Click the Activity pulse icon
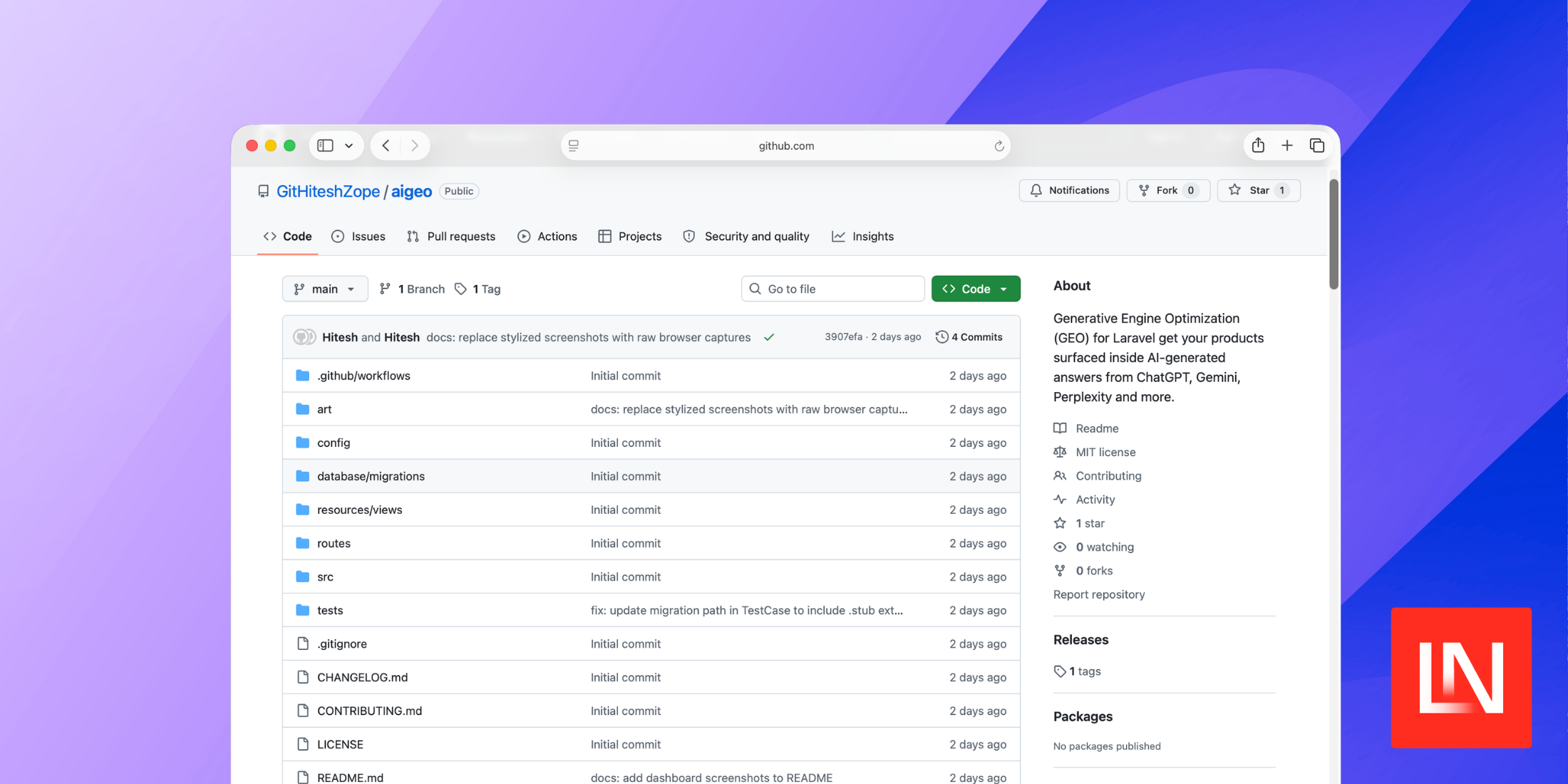Screen dimensions: 1568x784 point(1061,499)
